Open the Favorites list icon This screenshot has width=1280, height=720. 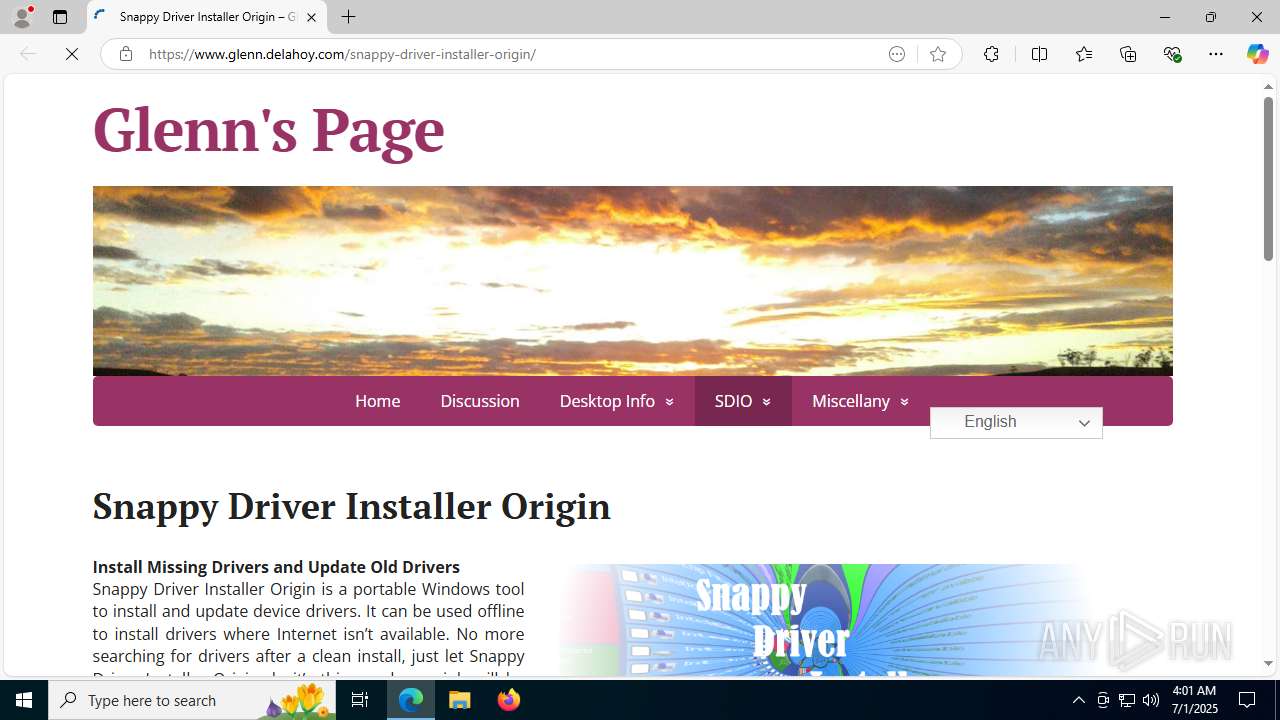coord(1083,54)
